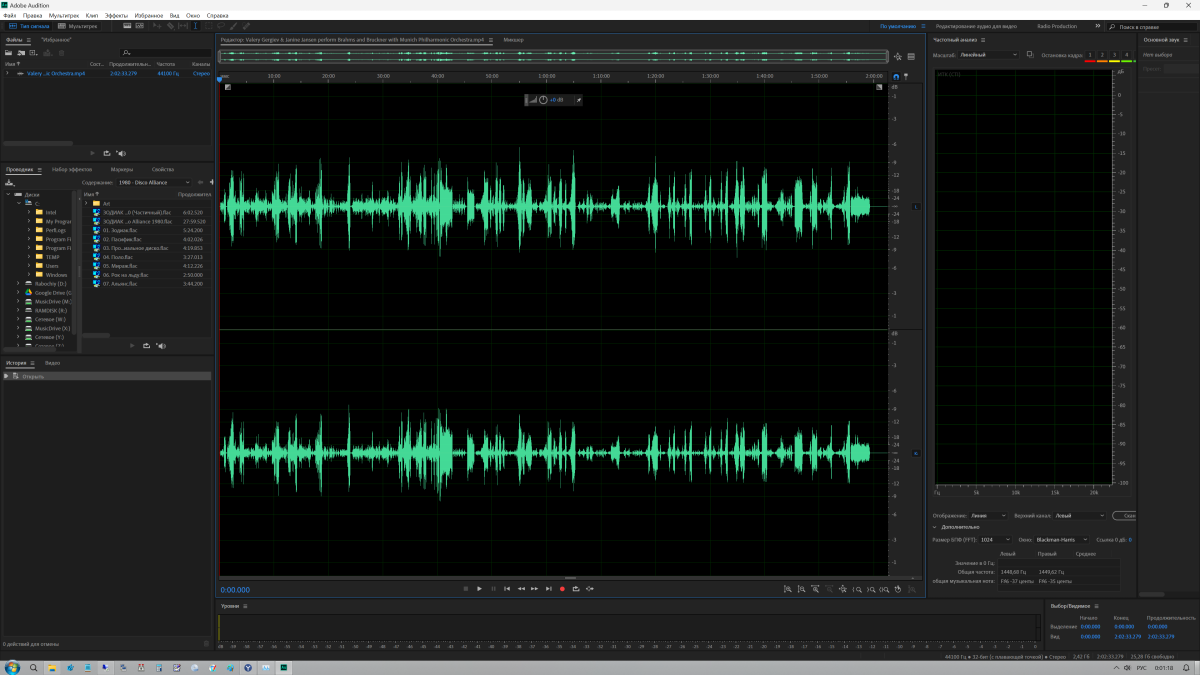Screen dimensions: 1200x675
Task: Click the Zoom Out amplitude icon
Action: pos(801,589)
